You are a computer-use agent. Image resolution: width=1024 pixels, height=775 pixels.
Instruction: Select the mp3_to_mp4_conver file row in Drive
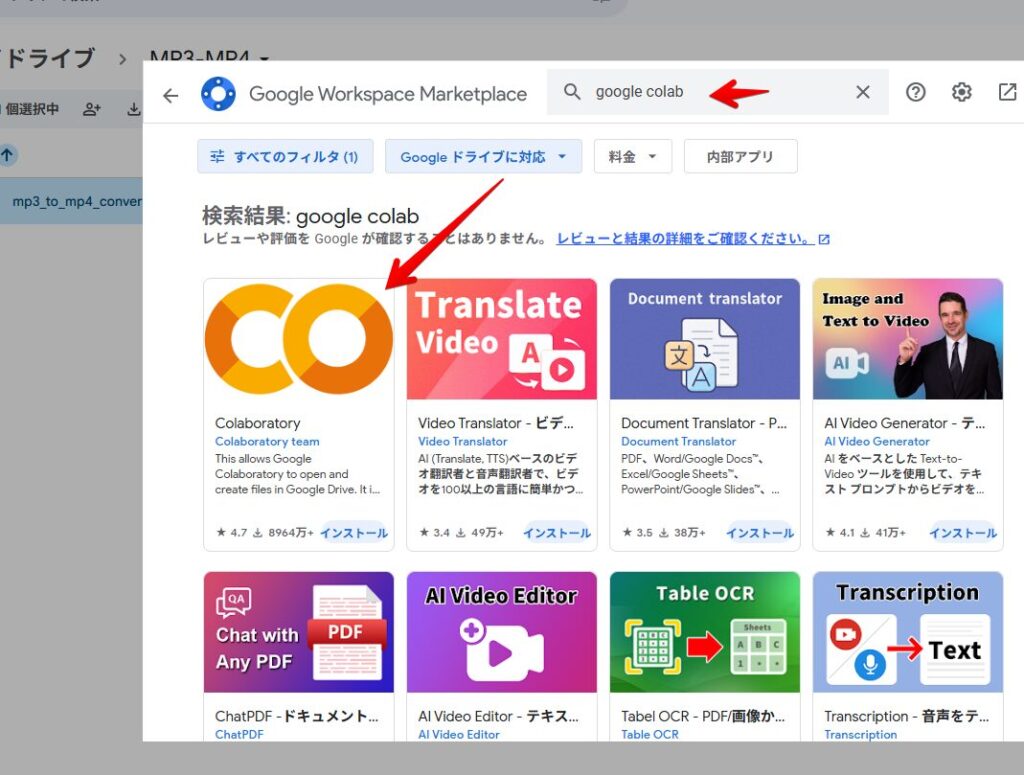71,201
